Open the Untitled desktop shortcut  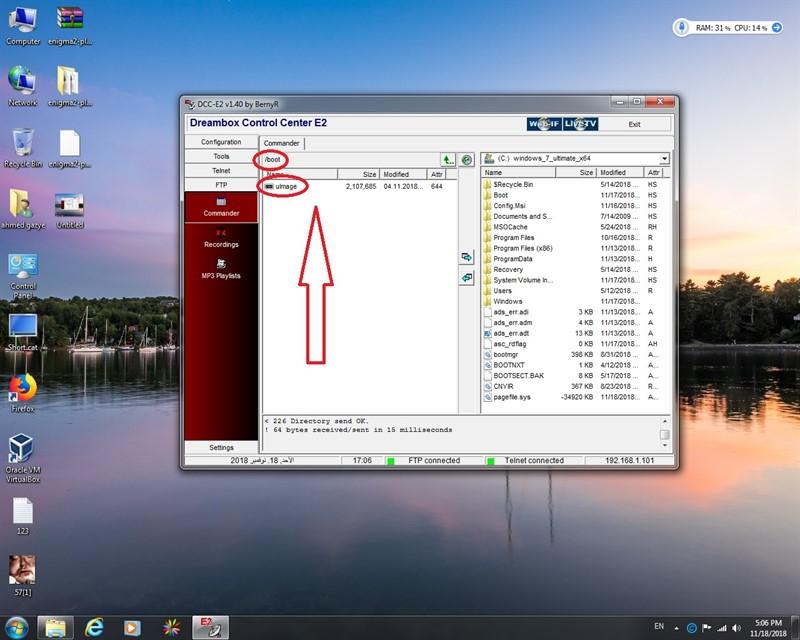tap(69, 209)
